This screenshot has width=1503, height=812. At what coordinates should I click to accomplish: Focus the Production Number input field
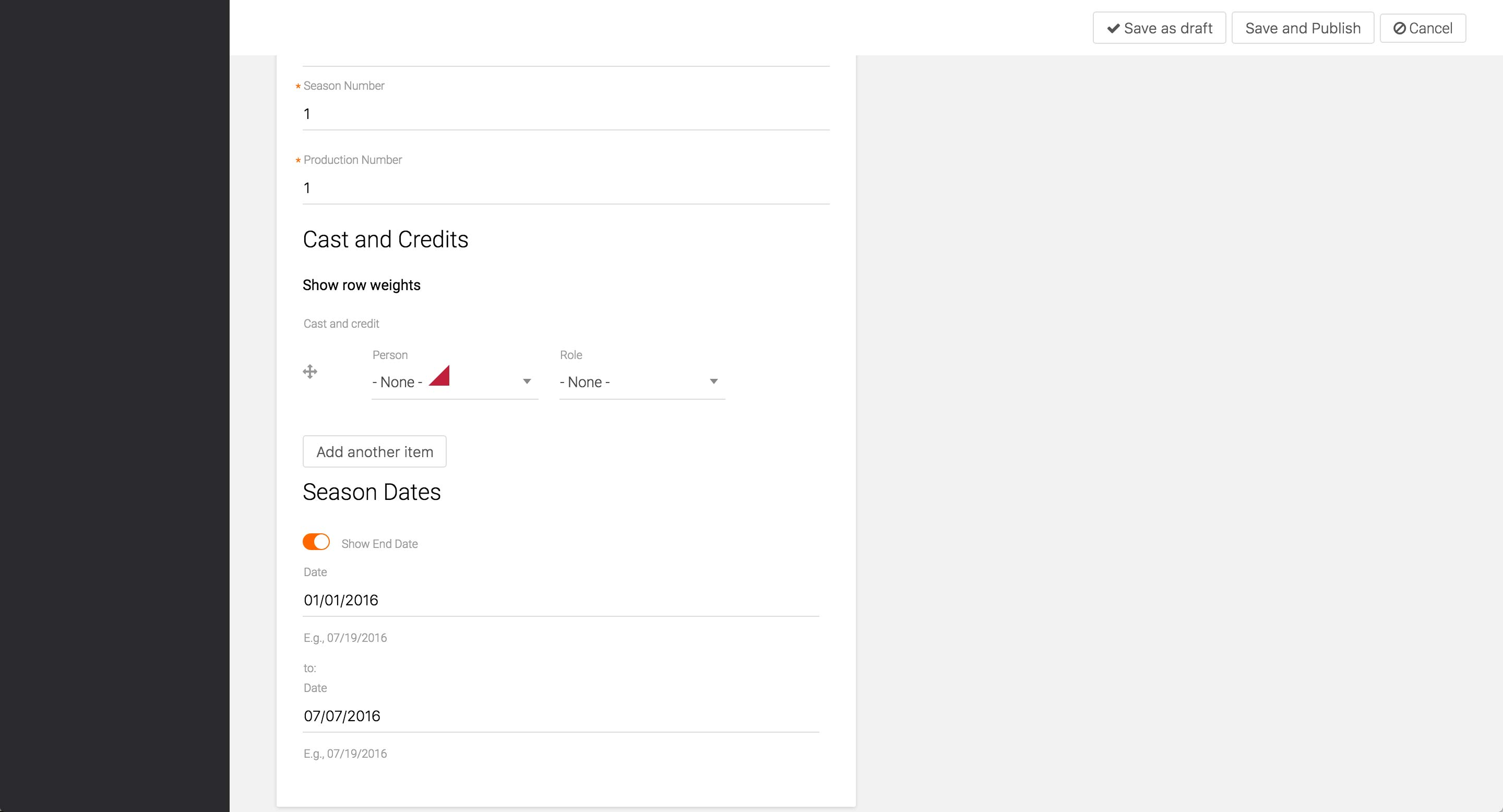click(x=565, y=188)
